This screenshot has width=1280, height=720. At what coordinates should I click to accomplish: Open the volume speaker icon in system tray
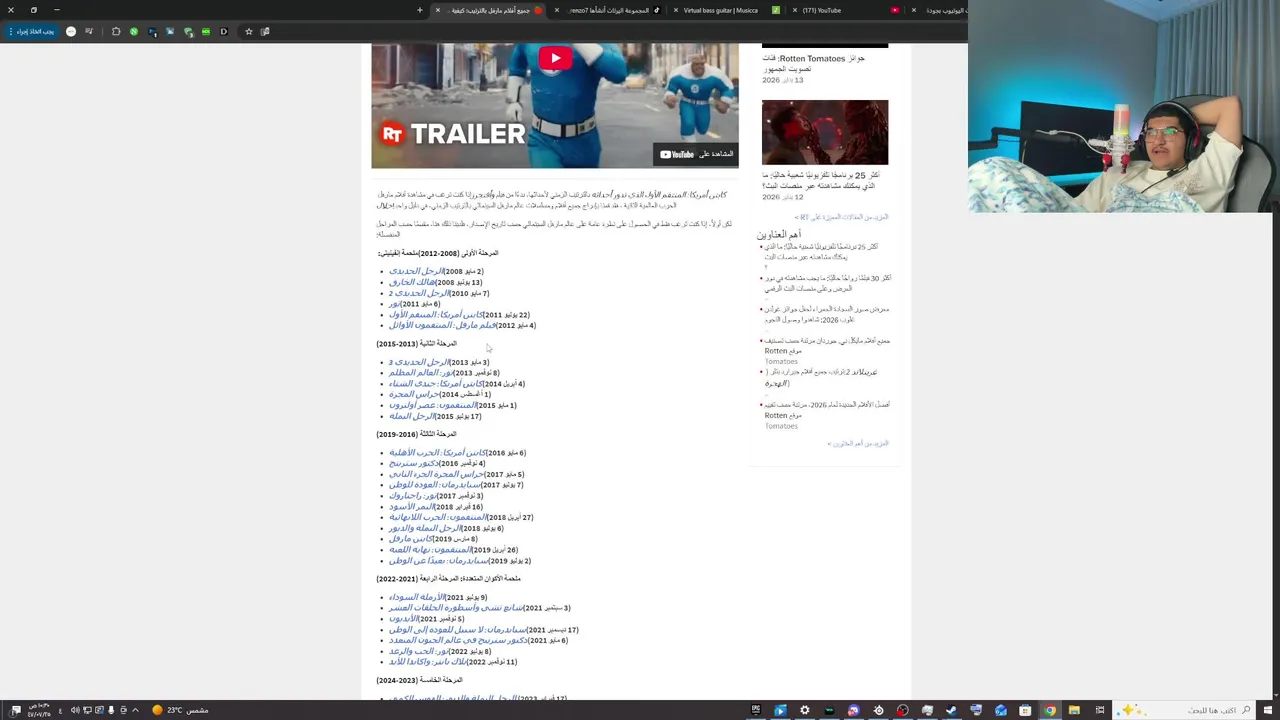pos(75,710)
